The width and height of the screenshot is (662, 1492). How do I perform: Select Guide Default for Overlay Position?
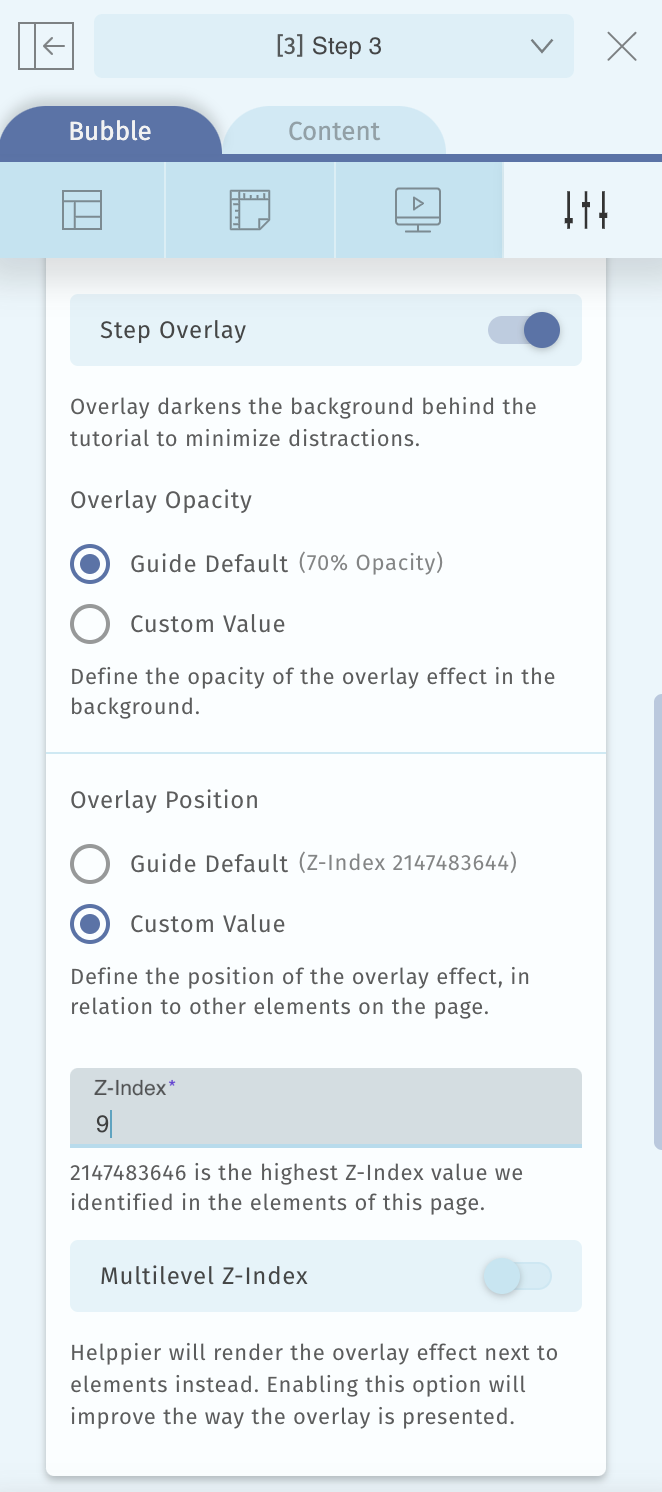[90, 864]
